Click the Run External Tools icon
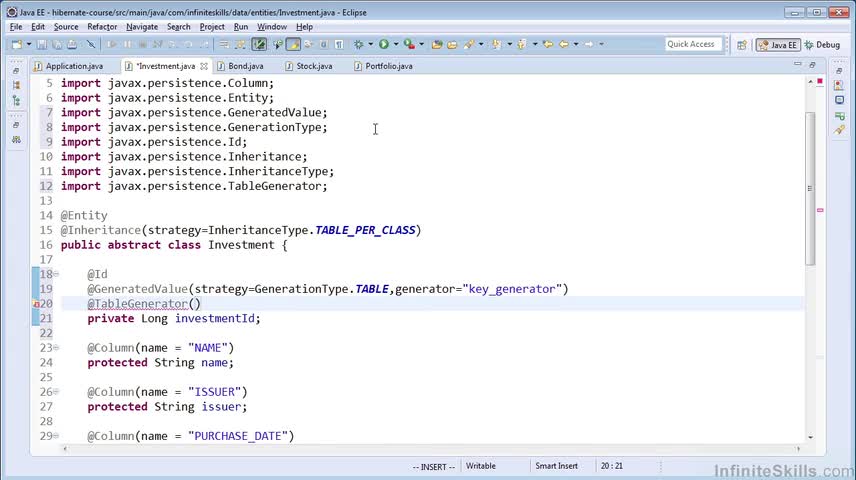The height and width of the screenshot is (480, 856). pos(409,44)
